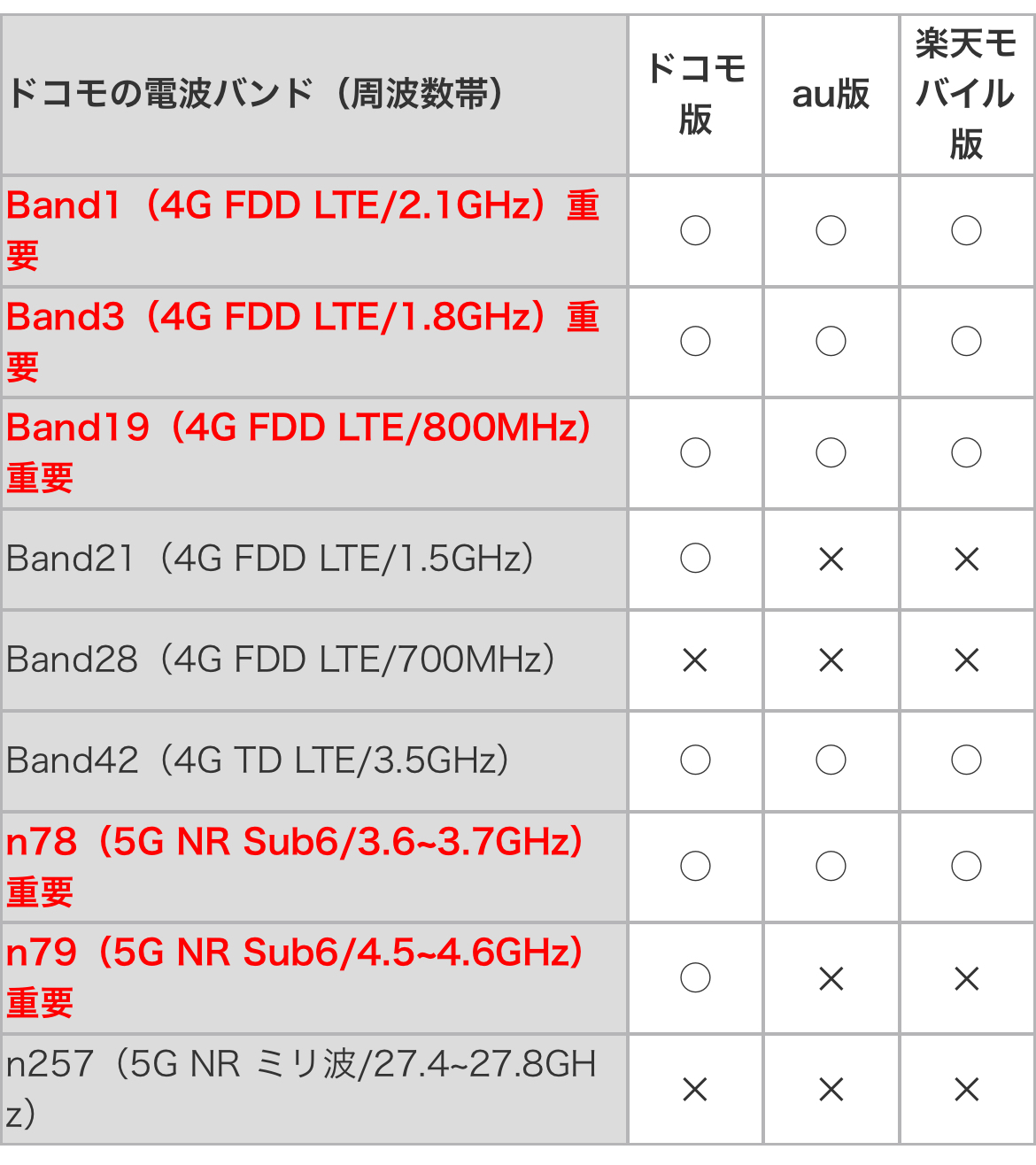Click the Band21 cross mark in au版 column
Screen dimensions: 1036x1165
tap(831, 559)
